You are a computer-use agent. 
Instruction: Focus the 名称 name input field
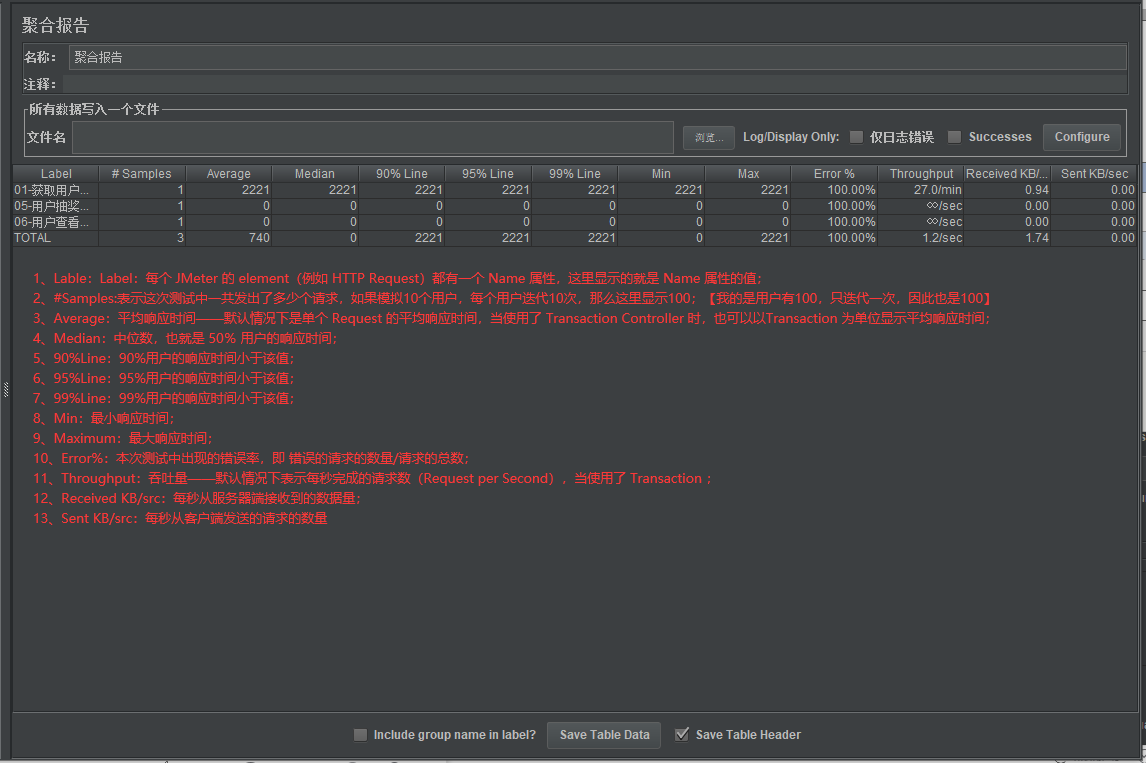(x=597, y=58)
